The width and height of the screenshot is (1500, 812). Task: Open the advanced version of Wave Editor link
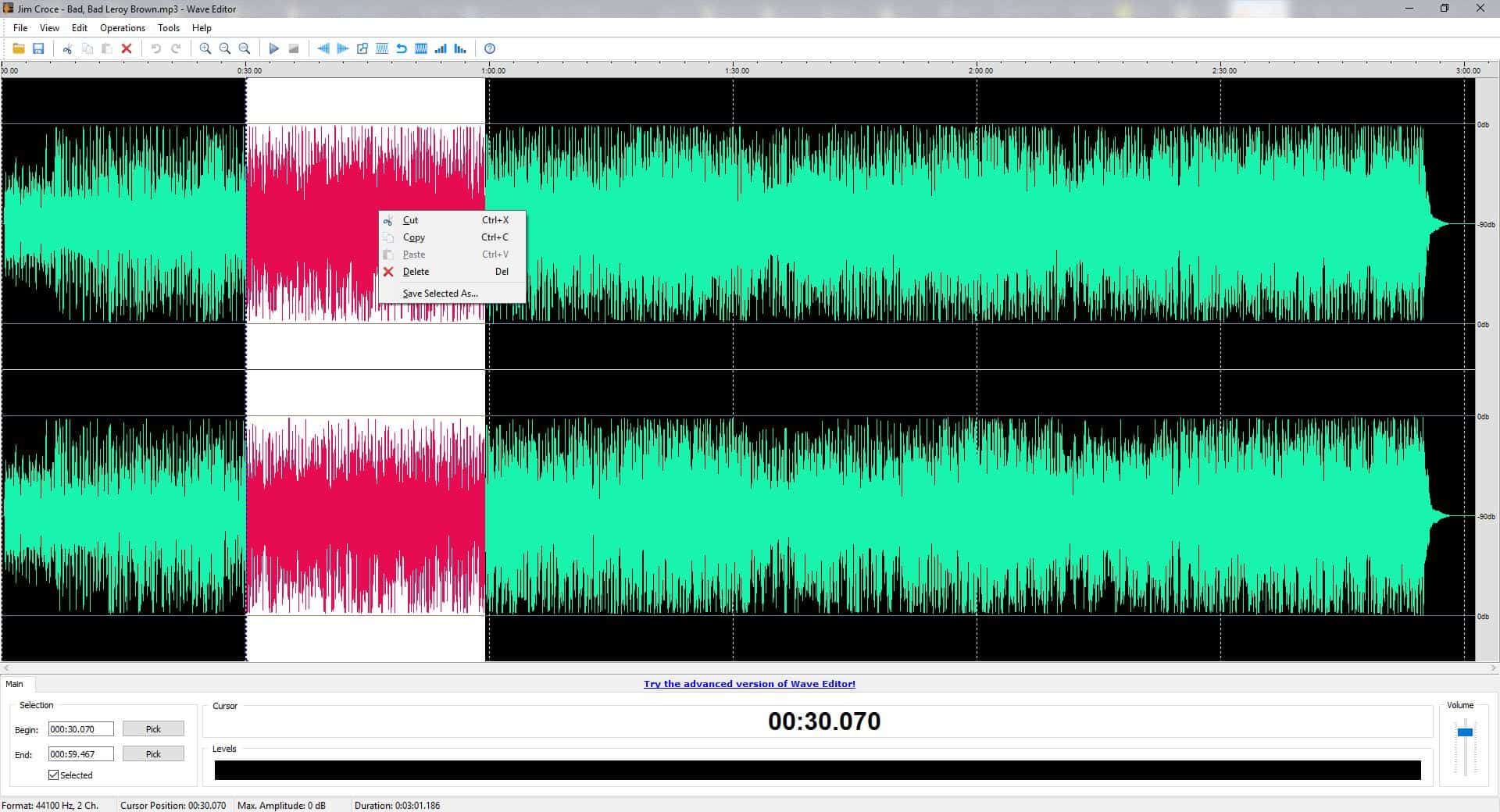(x=749, y=684)
